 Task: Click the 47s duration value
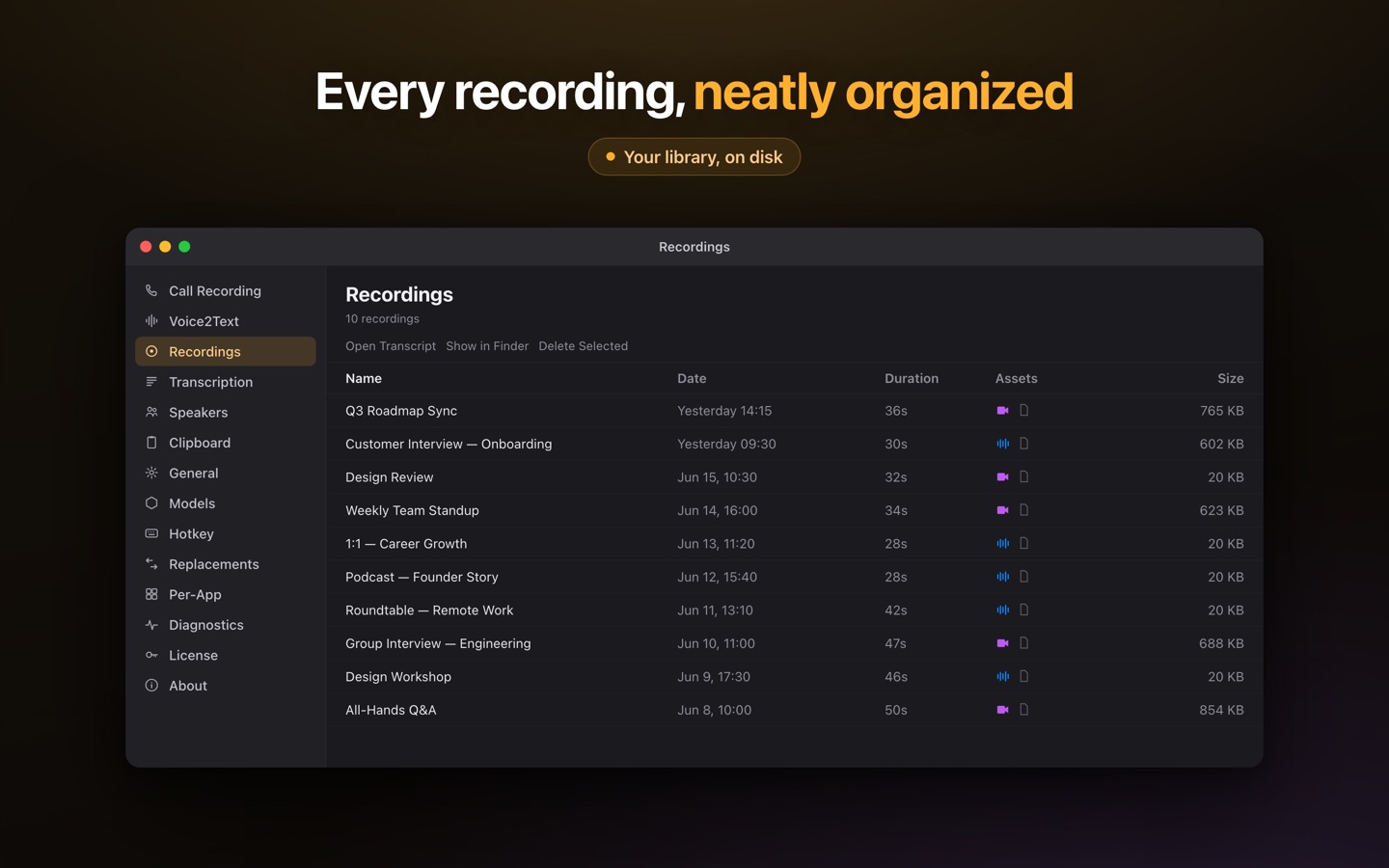[895, 643]
